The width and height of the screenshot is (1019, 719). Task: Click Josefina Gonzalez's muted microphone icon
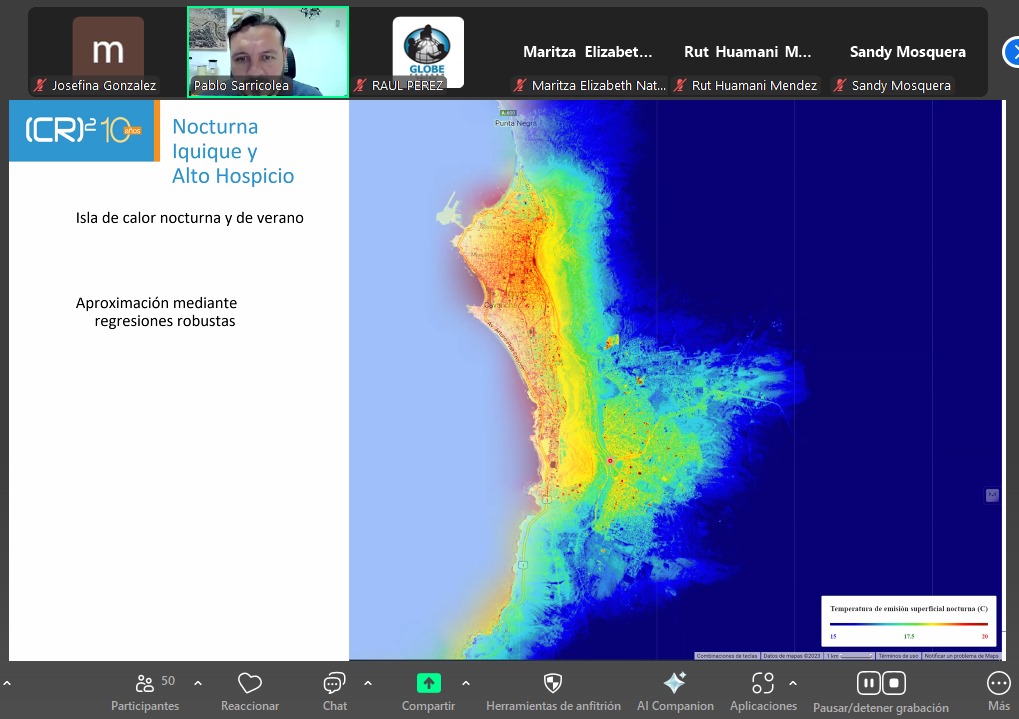tap(41, 86)
